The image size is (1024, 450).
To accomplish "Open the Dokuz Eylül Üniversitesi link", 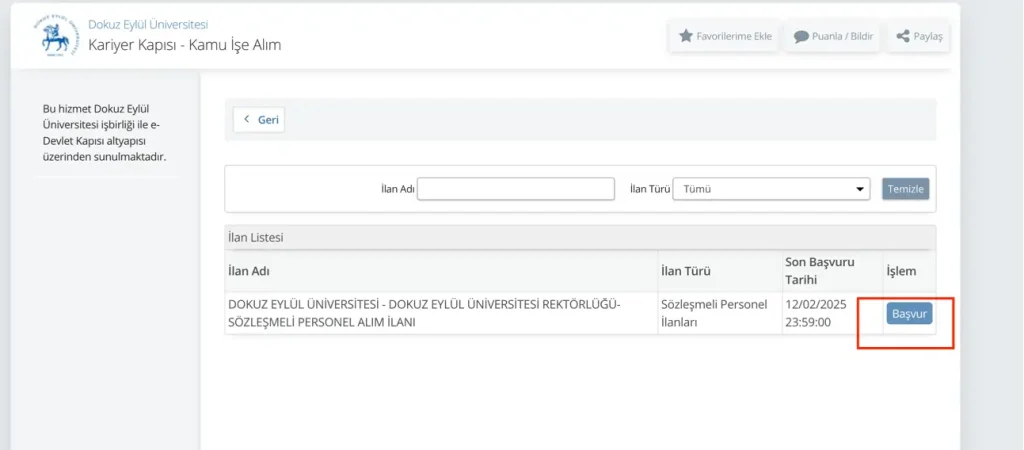I will pos(148,25).
